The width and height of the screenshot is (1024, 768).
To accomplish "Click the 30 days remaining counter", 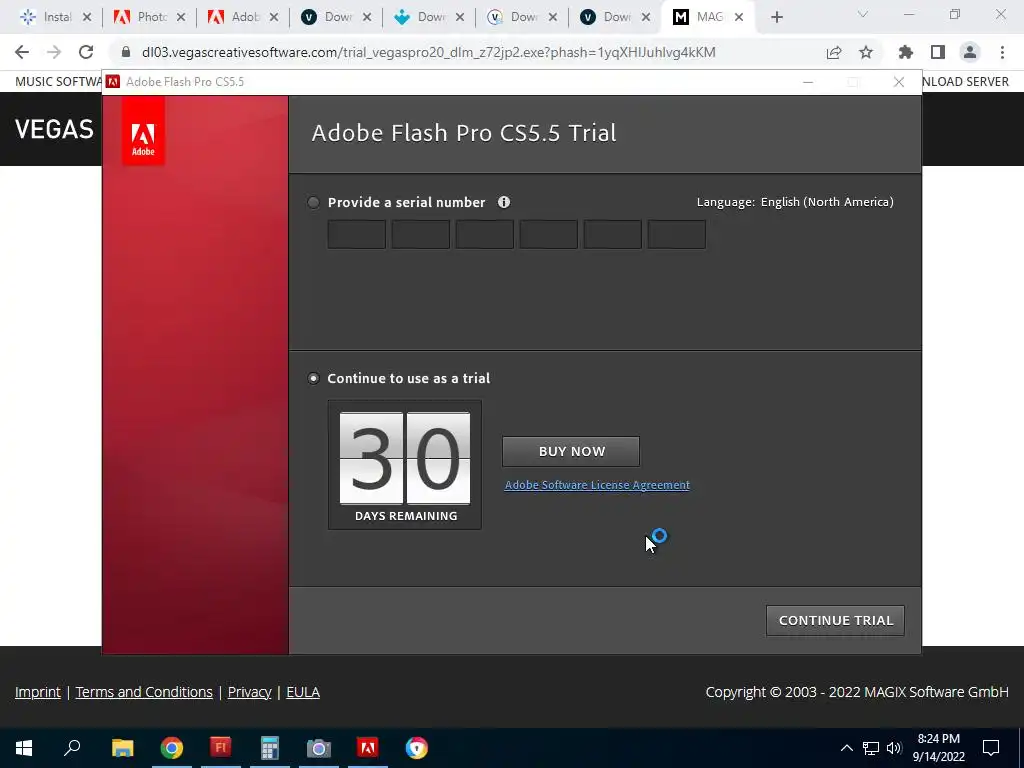I will point(405,465).
